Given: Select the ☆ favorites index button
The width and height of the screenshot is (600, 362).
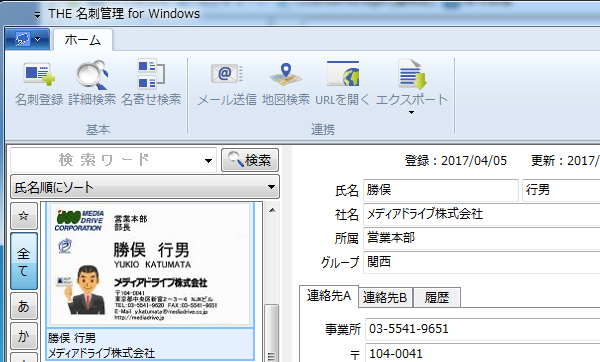Looking at the screenshot, I should [24, 216].
